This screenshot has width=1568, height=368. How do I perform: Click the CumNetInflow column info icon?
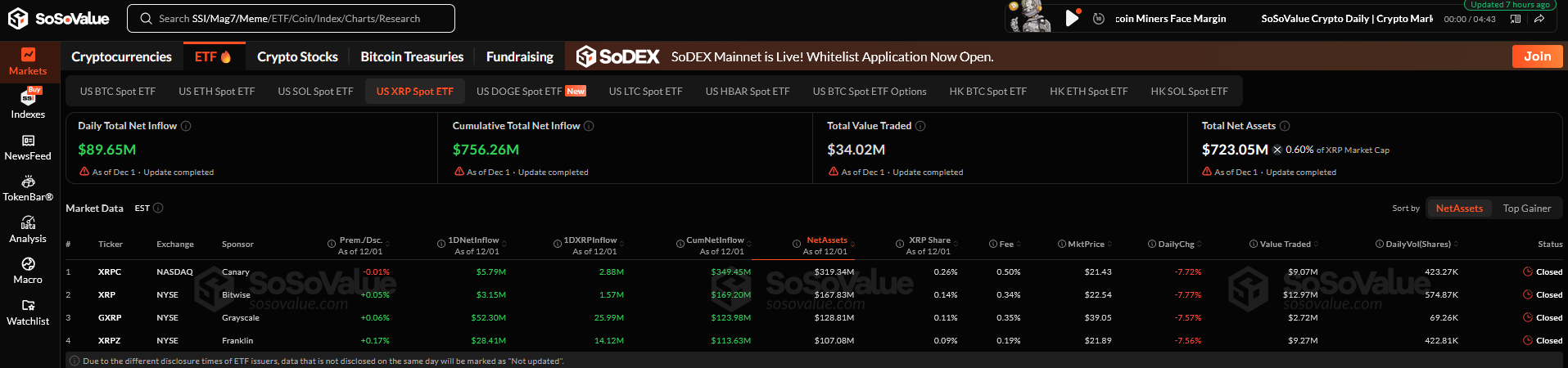click(680, 244)
